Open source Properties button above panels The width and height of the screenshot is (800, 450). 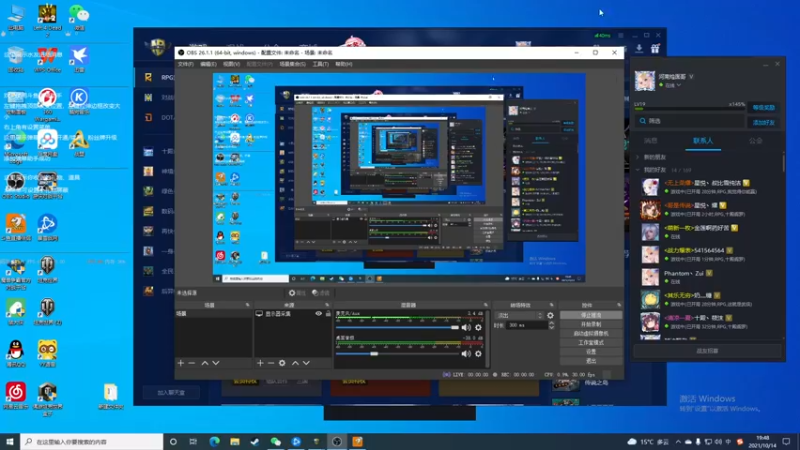pyautogui.click(x=297, y=293)
